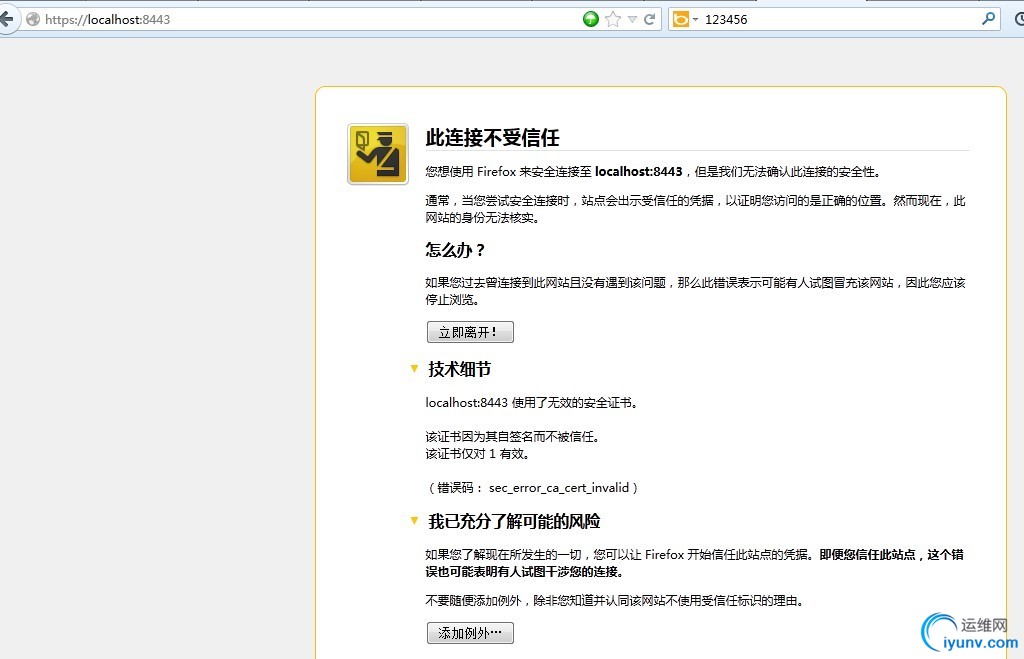Click the 怎么办? heading
Screen dimensions: 1024x659
(455, 249)
